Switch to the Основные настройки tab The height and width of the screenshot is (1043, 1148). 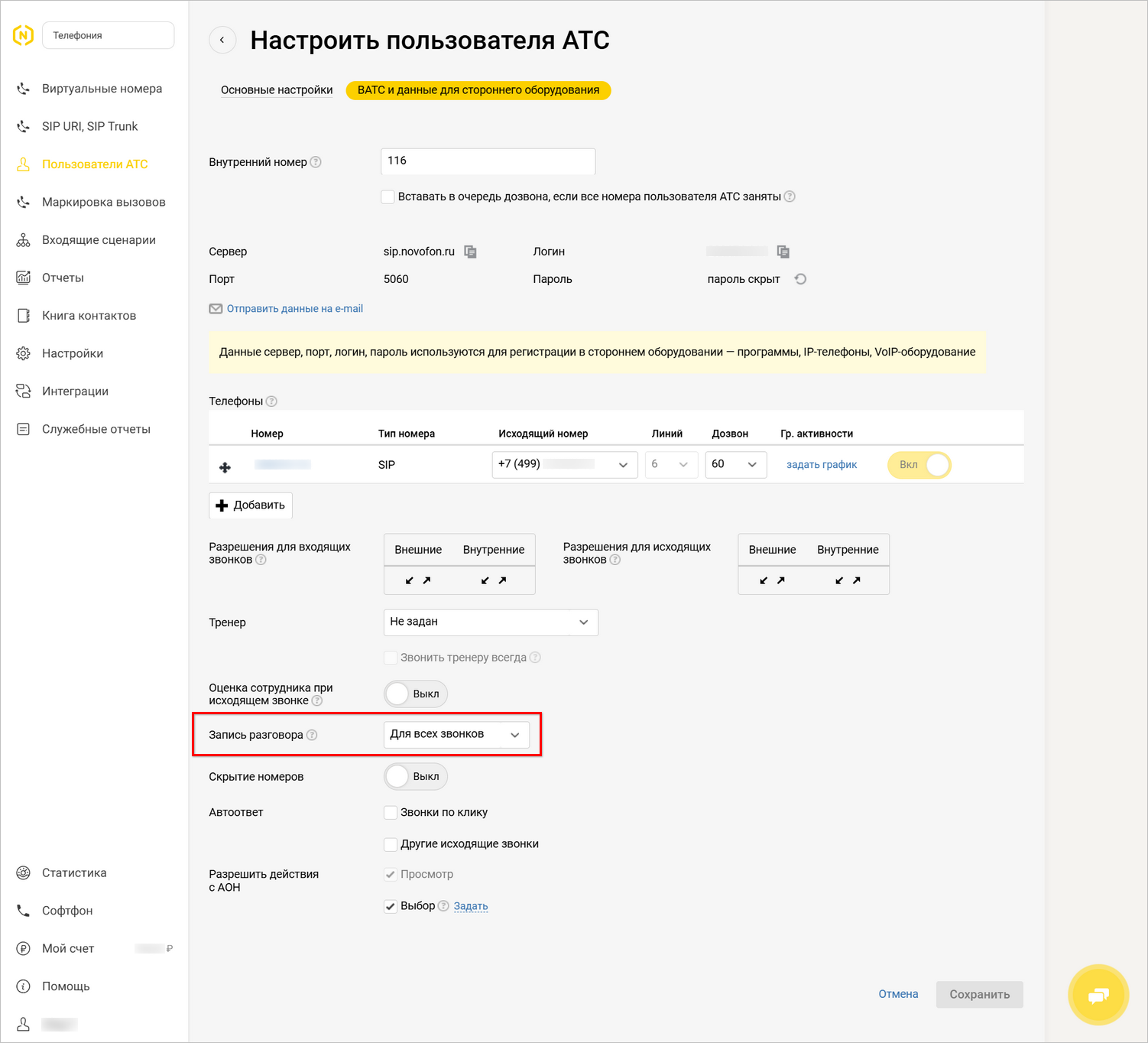[276, 89]
